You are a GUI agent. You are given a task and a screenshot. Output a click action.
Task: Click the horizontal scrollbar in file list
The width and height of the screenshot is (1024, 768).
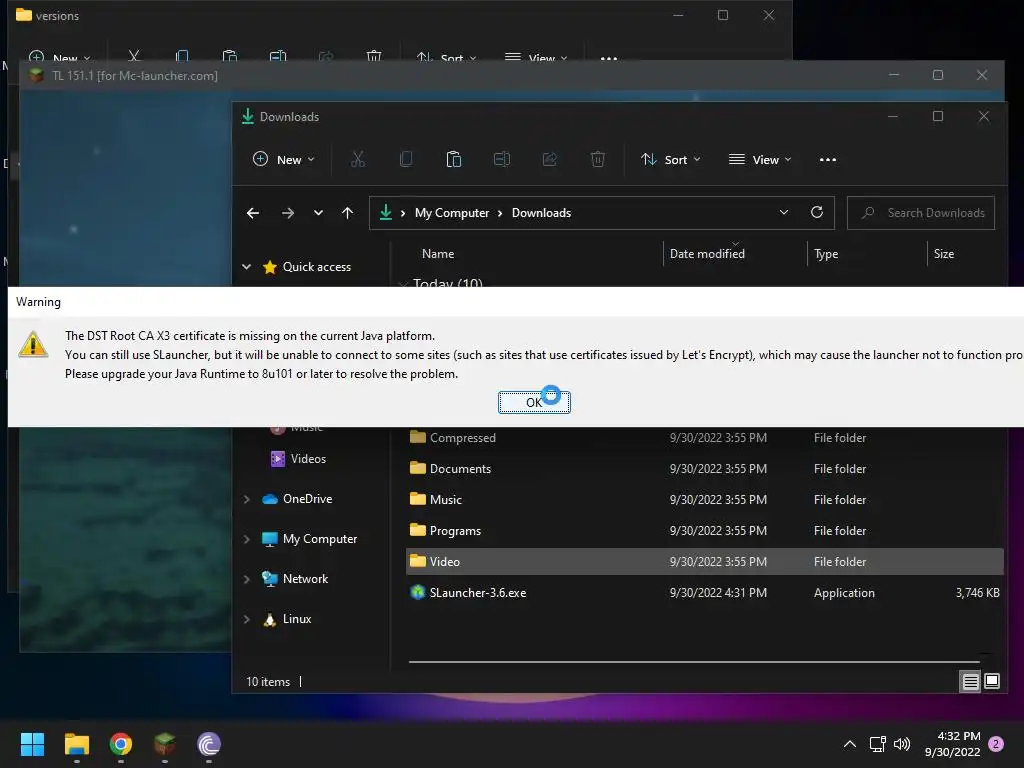click(x=694, y=662)
